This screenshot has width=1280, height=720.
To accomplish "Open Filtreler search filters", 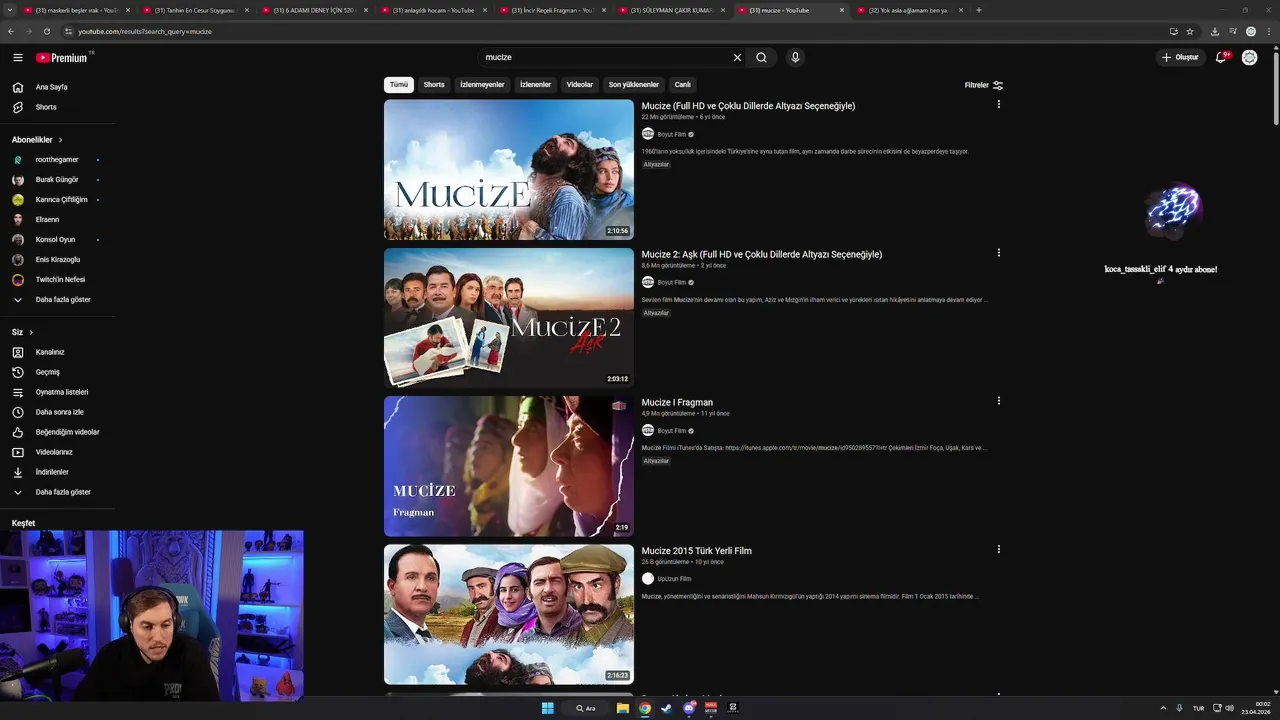I will (984, 85).
